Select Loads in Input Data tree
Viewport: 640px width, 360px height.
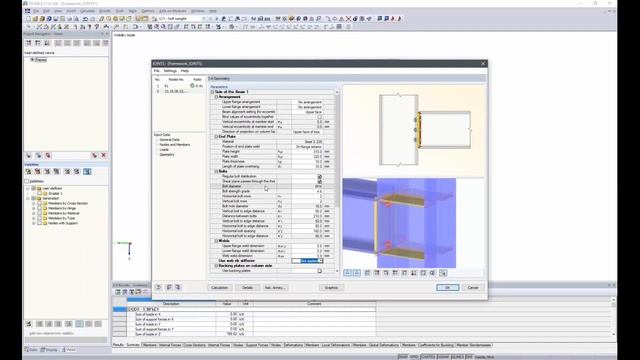tap(164, 149)
